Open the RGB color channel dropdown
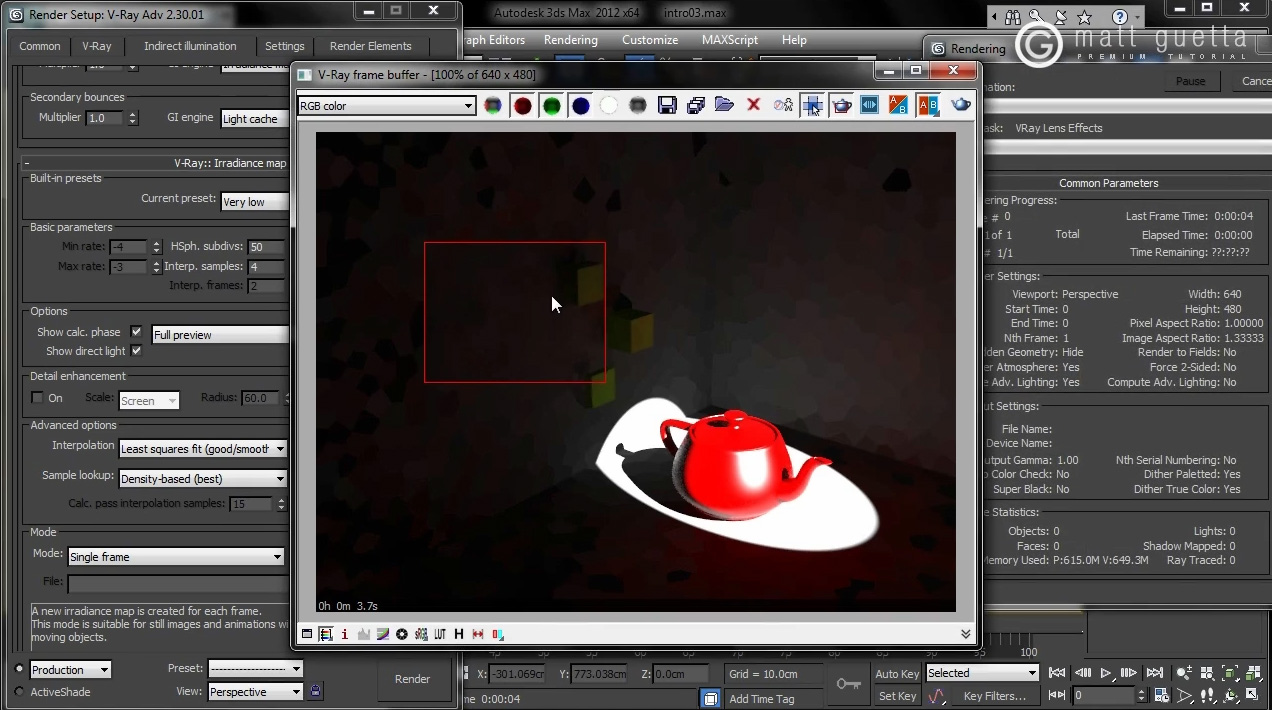Screen dimensions: 1272x710 click(x=386, y=105)
